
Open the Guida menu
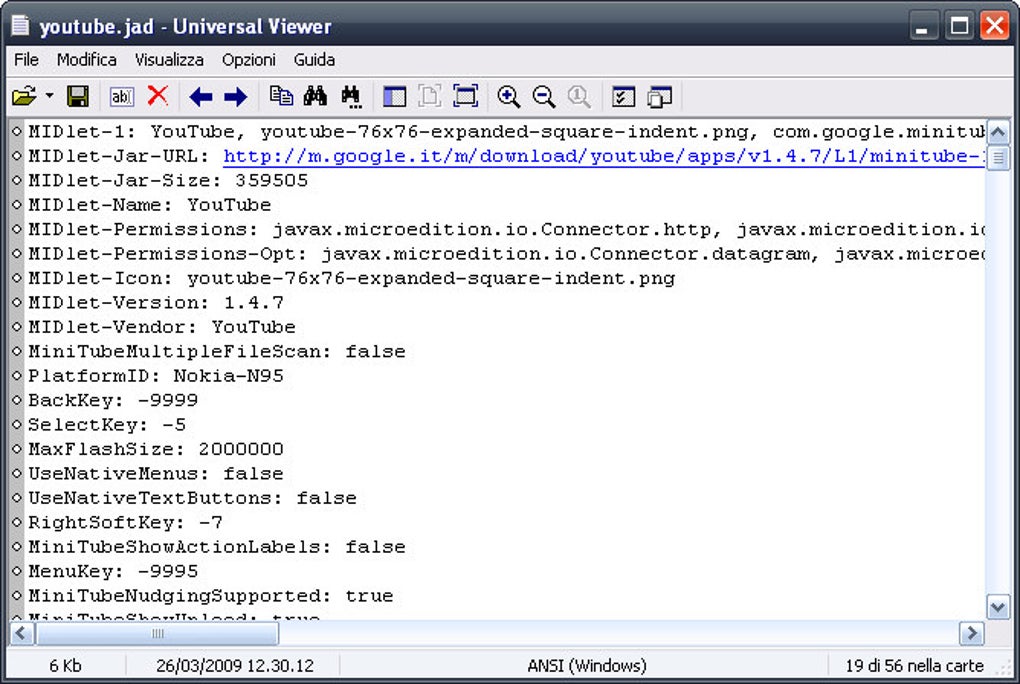tap(314, 60)
